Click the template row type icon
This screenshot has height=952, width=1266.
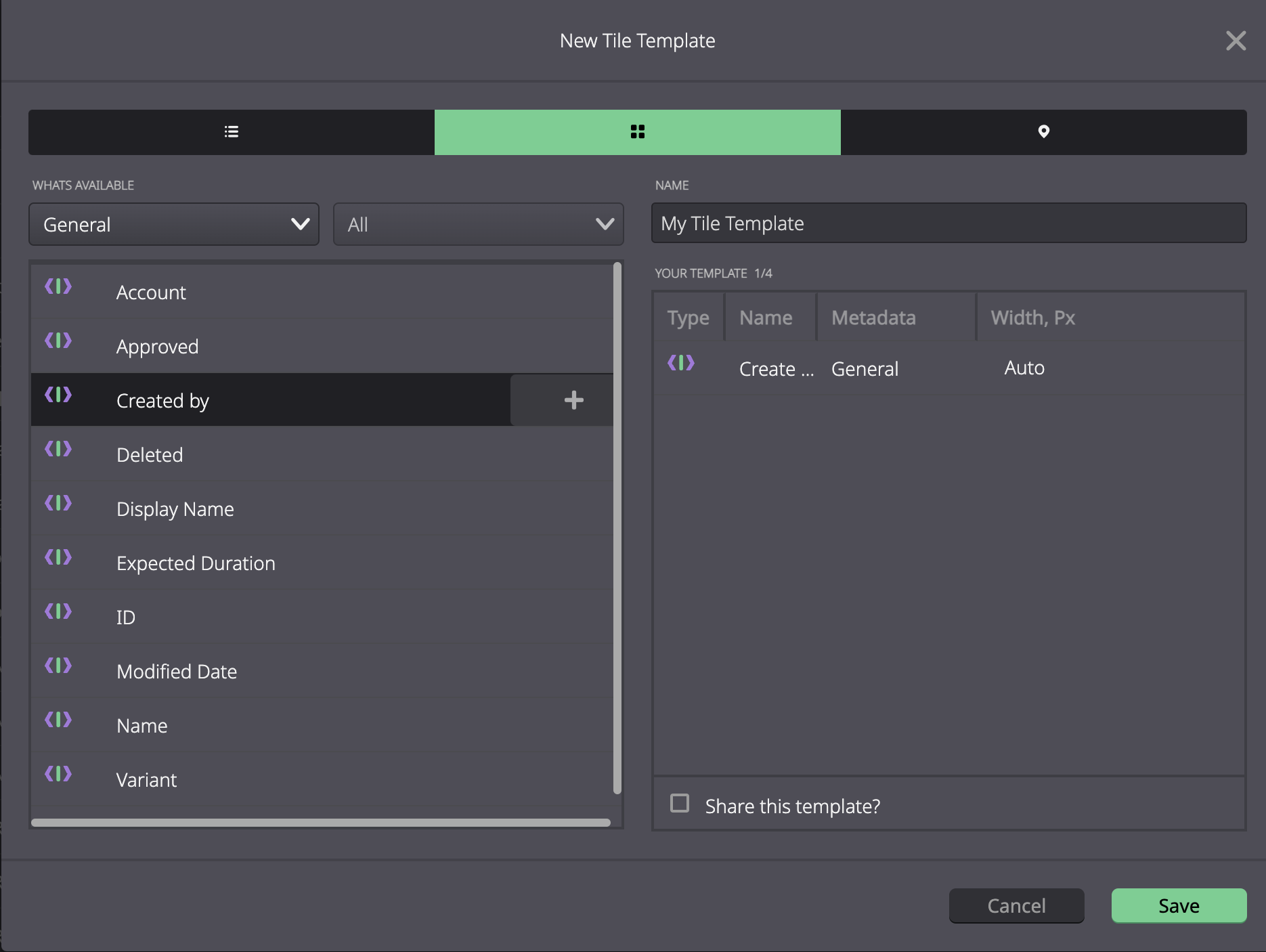tap(681, 363)
